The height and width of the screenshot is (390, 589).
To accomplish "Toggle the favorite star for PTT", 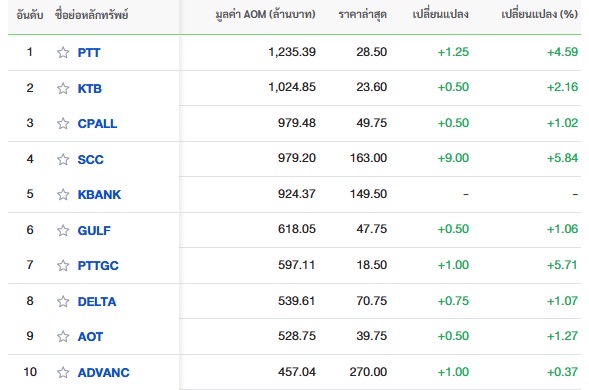I will coord(63,52).
